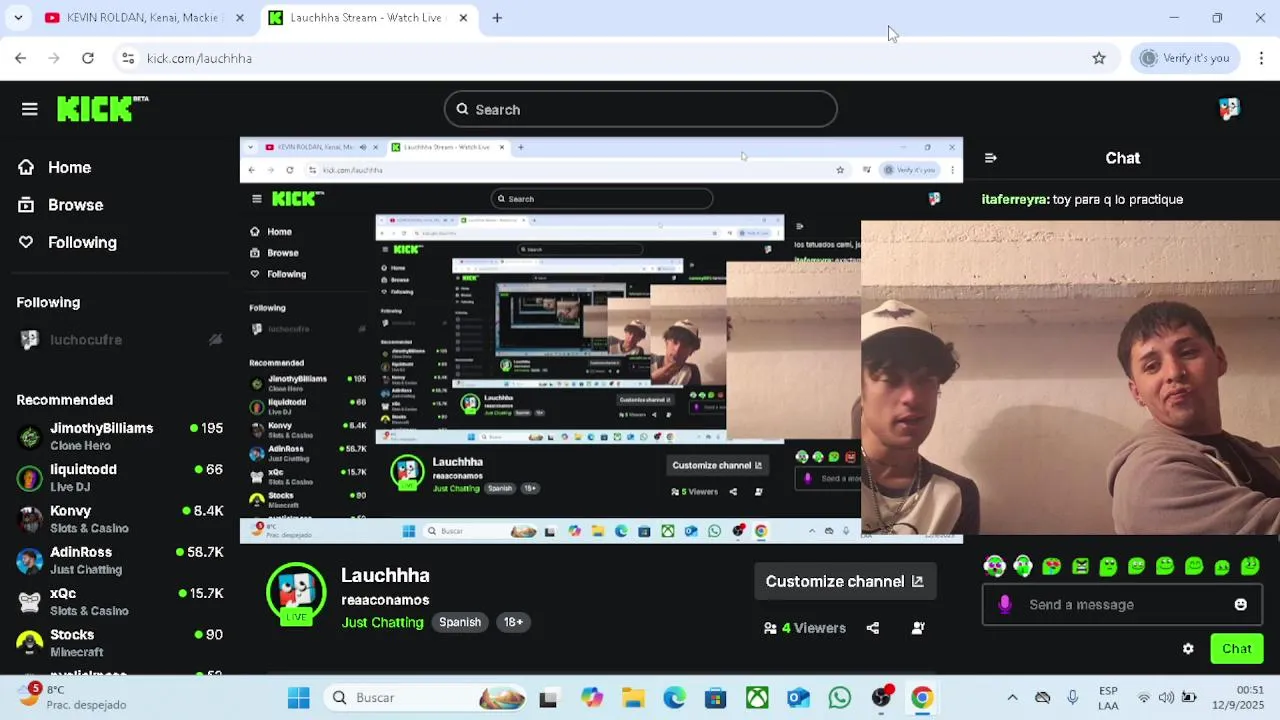
Task: Show hidden system tray icons
Action: pyautogui.click(x=1012, y=697)
